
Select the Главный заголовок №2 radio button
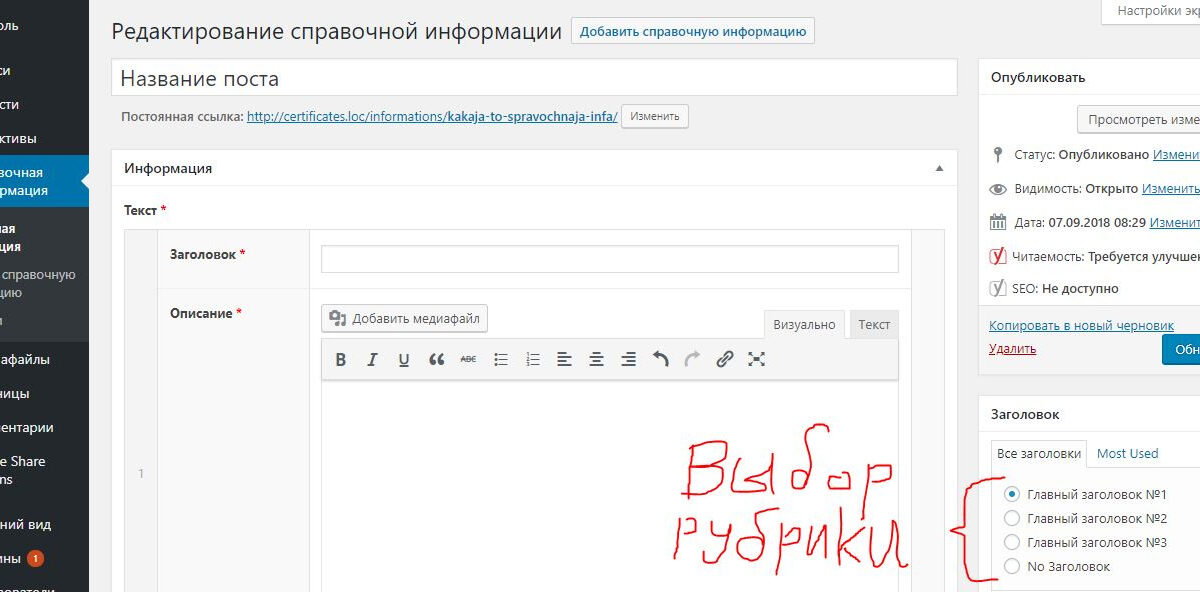[1012, 518]
